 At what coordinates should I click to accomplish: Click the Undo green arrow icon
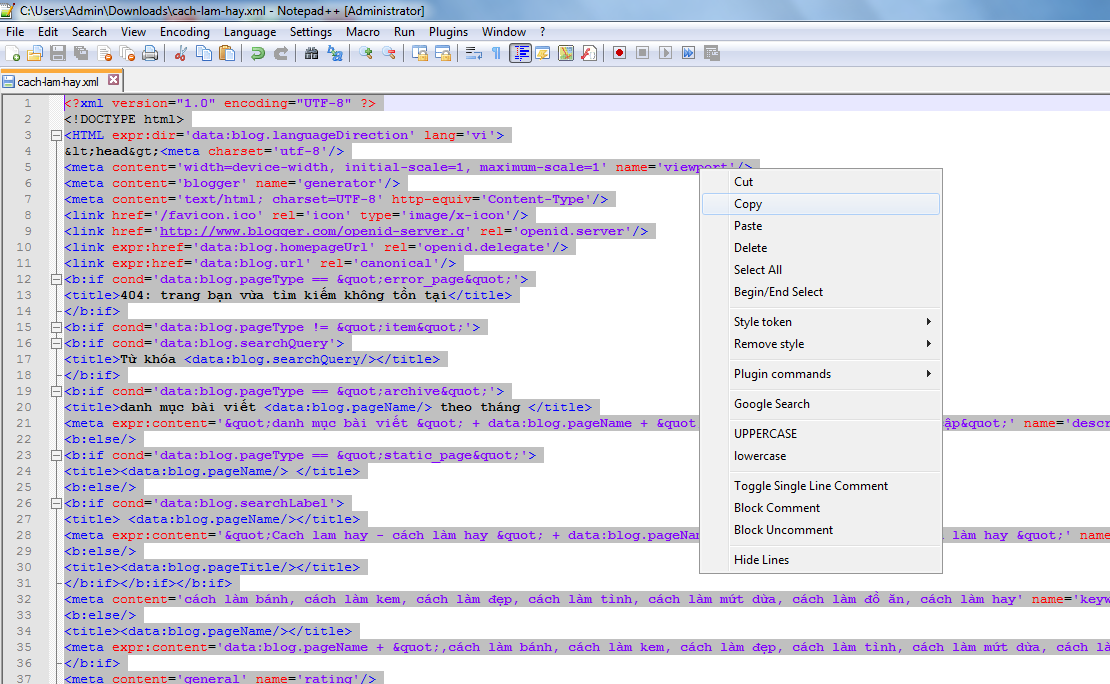coord(258,53)
